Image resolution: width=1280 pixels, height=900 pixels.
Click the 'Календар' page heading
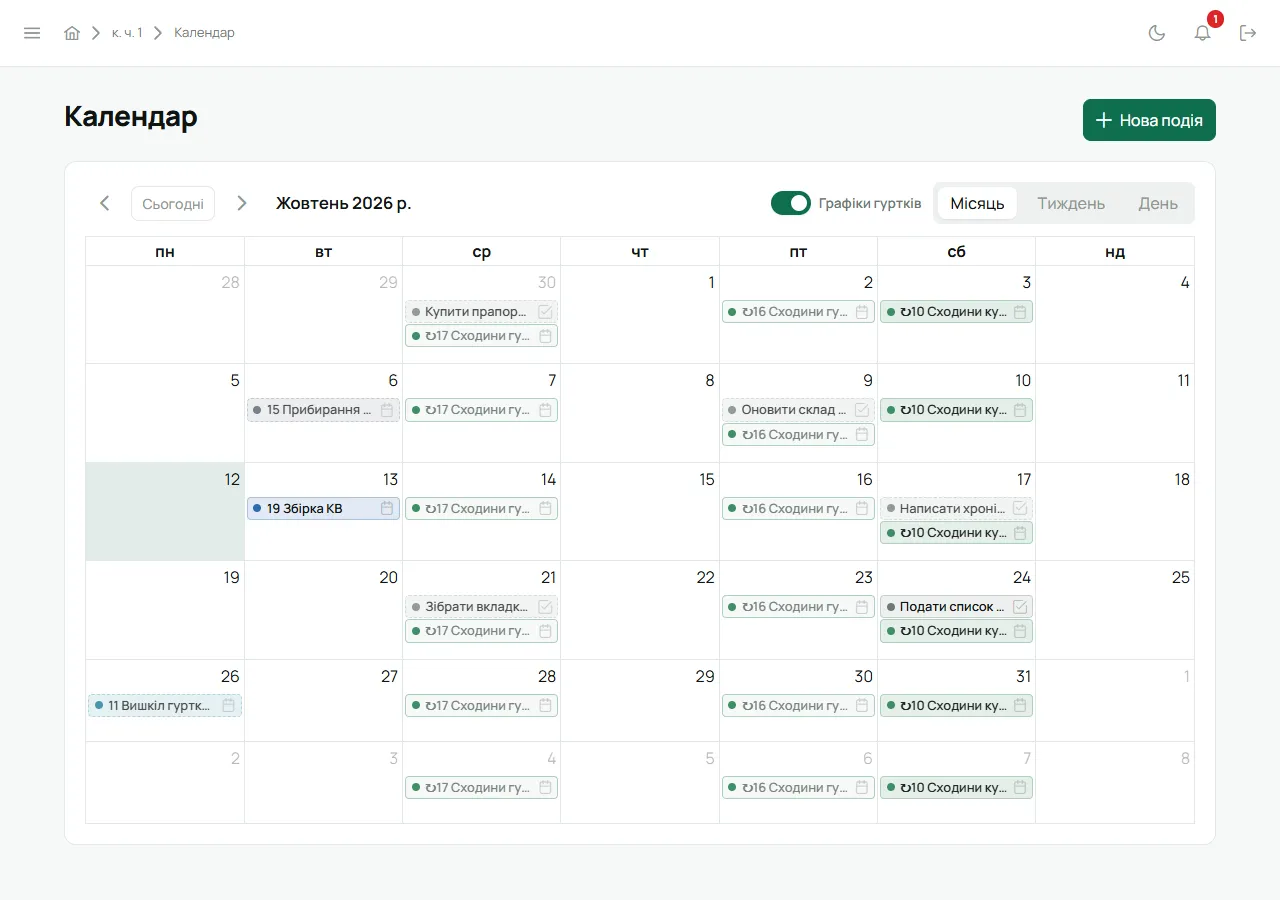131,117
